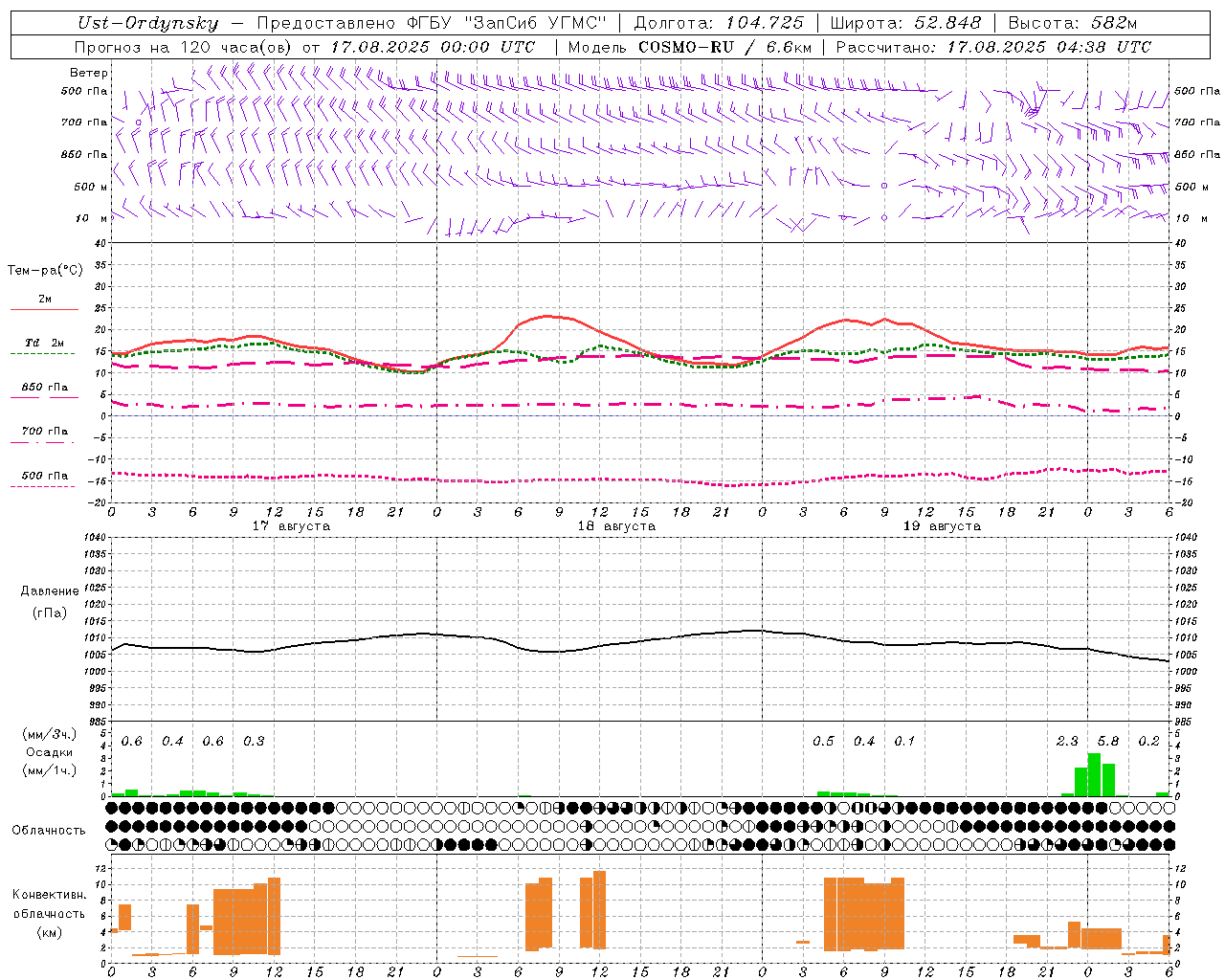Select the '0.5' precipitation total value
This screenshot has height=980, width=1225.
823,742
